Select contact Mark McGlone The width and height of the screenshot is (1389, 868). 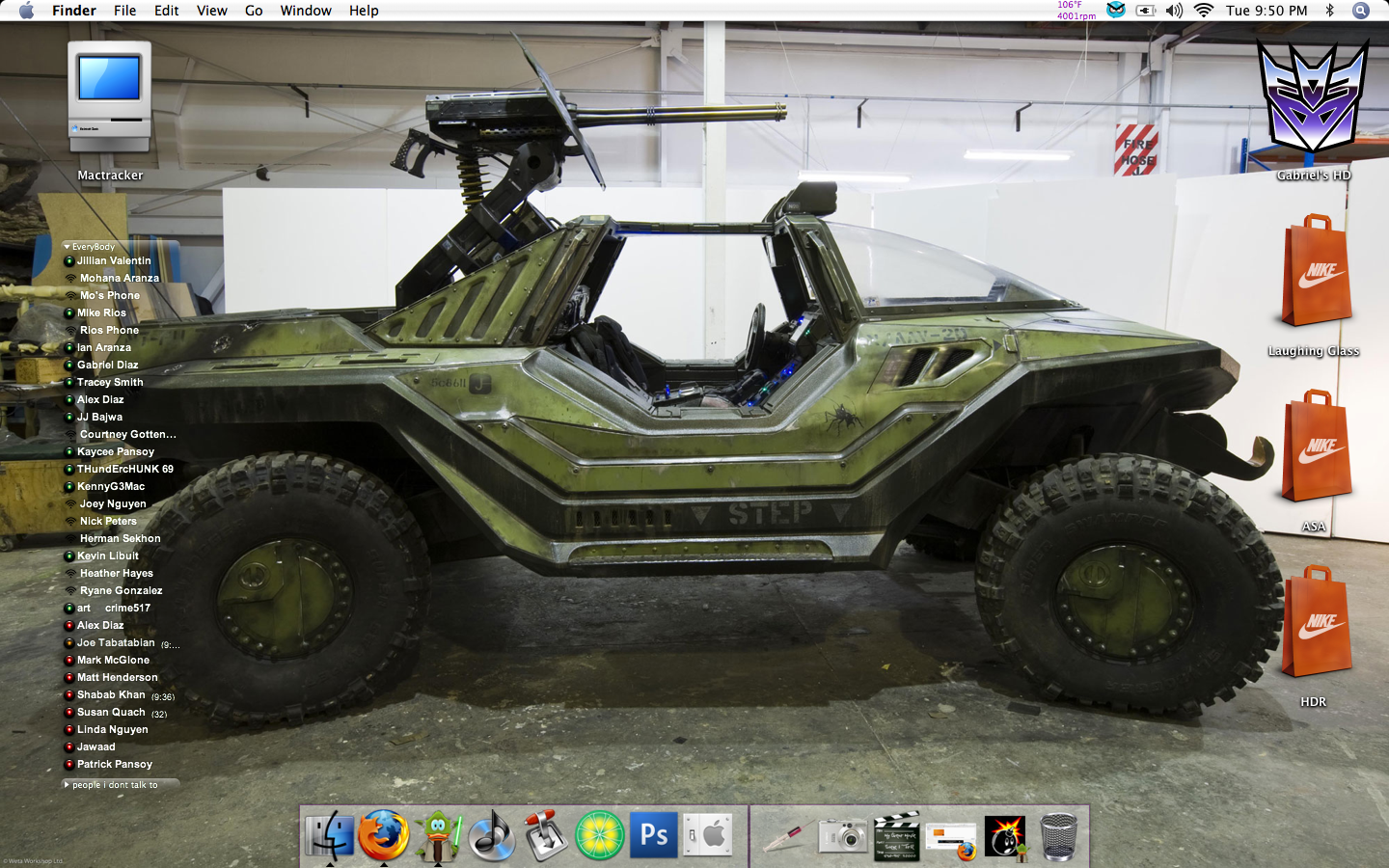coord(113,660)
